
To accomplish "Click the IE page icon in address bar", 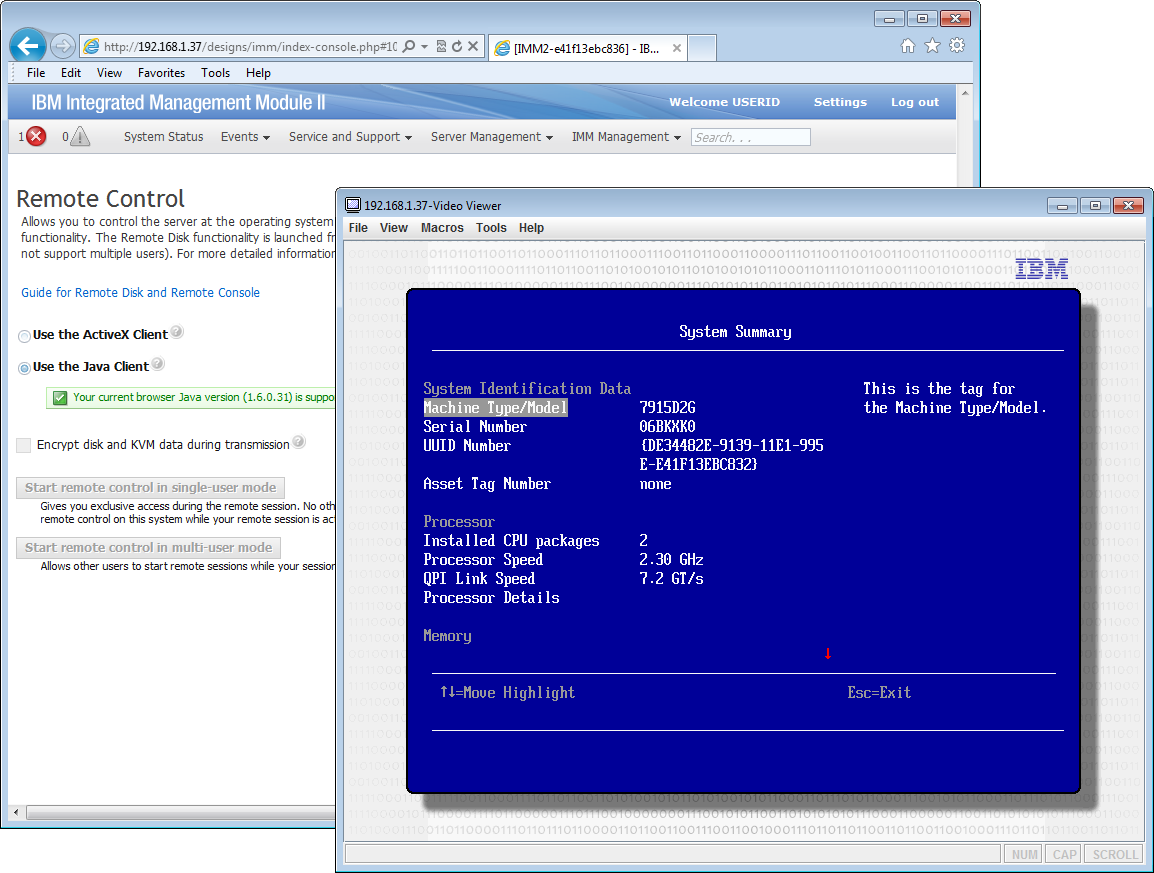I will tap(91, 46).
